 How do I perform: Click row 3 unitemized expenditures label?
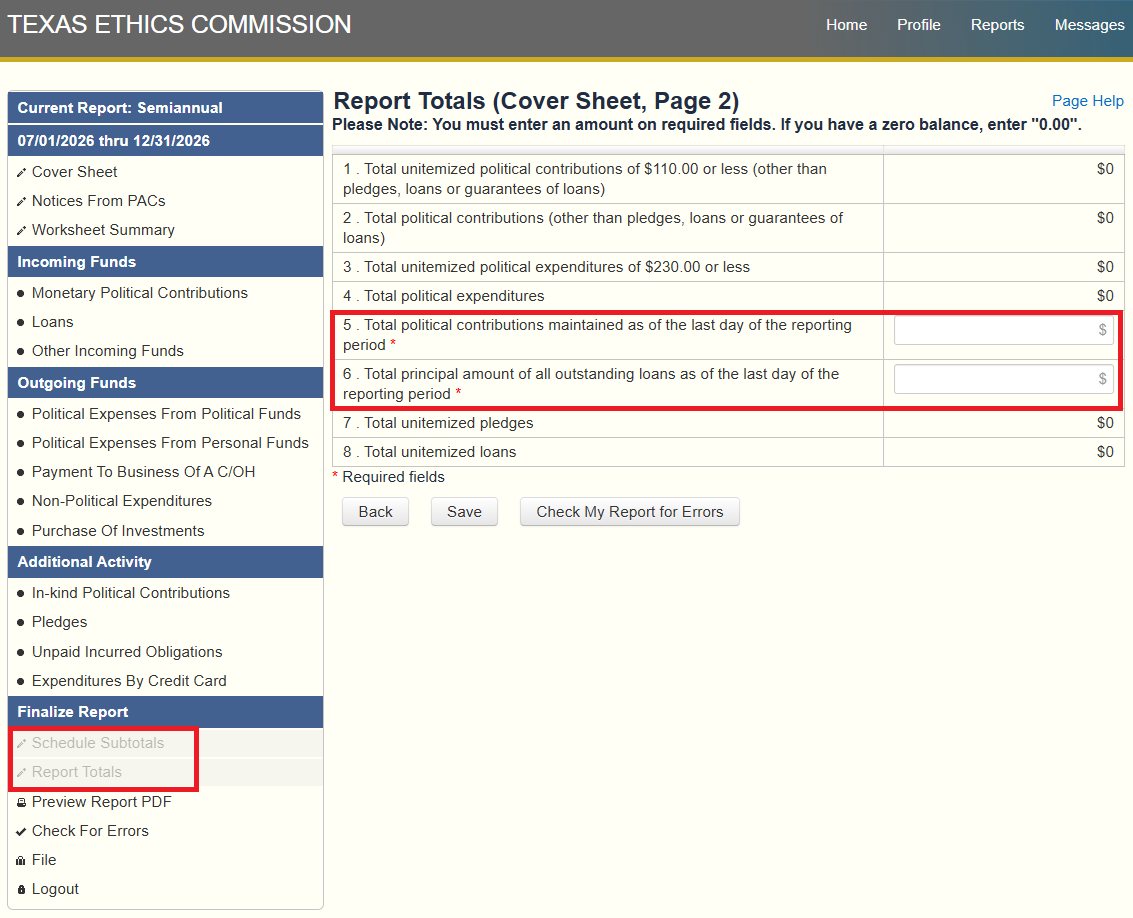pos(546,267)
